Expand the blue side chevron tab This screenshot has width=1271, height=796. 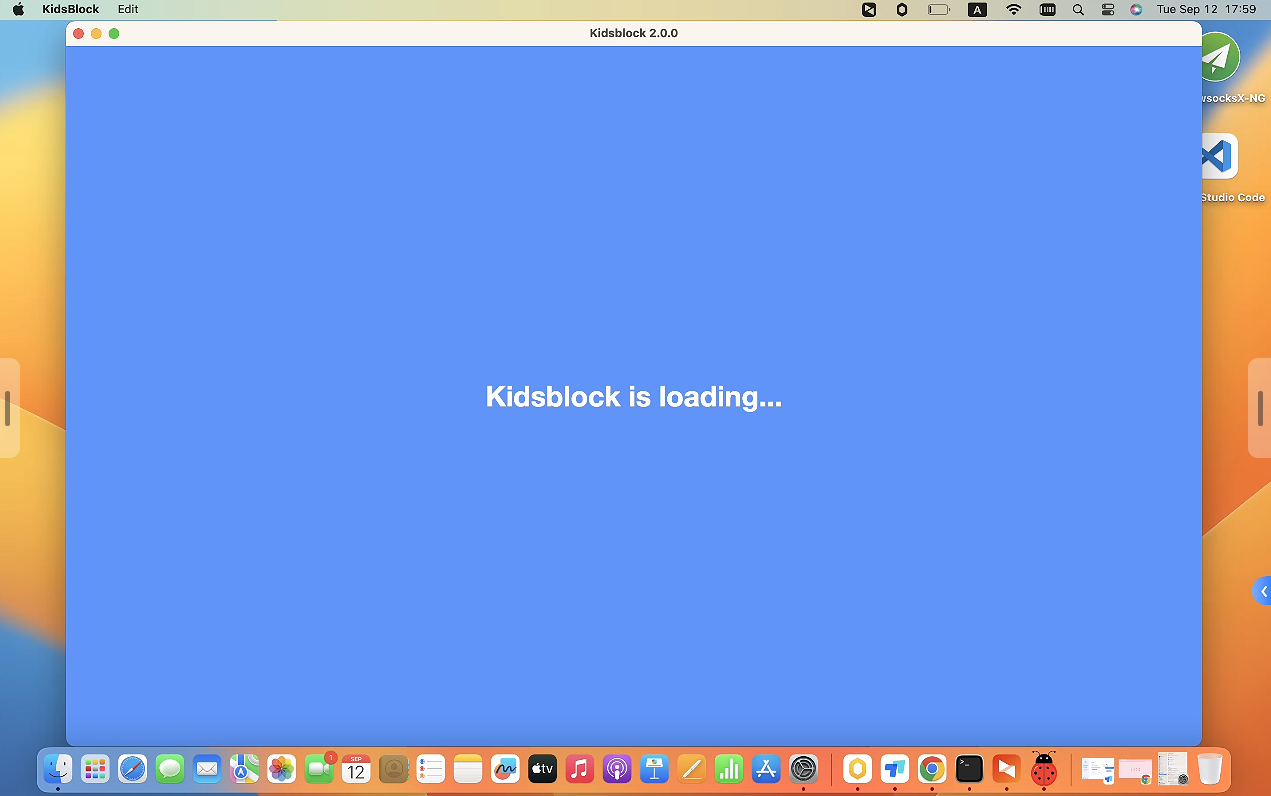1262,591
